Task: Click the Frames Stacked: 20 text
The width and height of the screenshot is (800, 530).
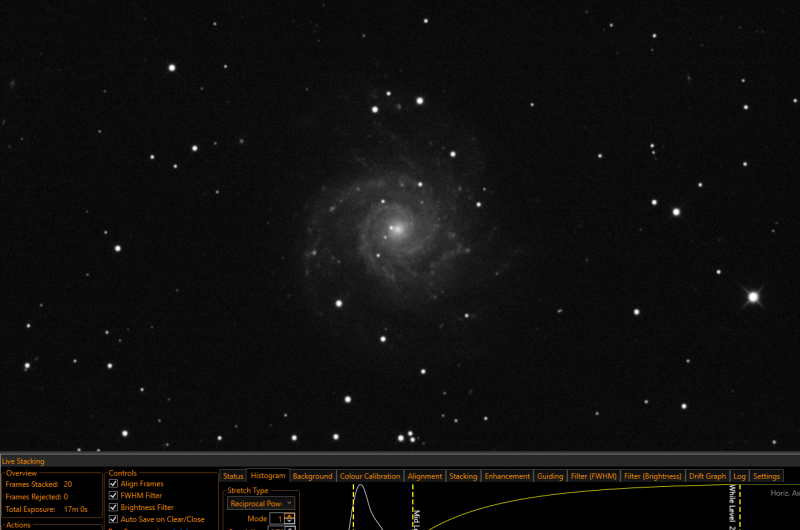Action: tap(39, 484)
